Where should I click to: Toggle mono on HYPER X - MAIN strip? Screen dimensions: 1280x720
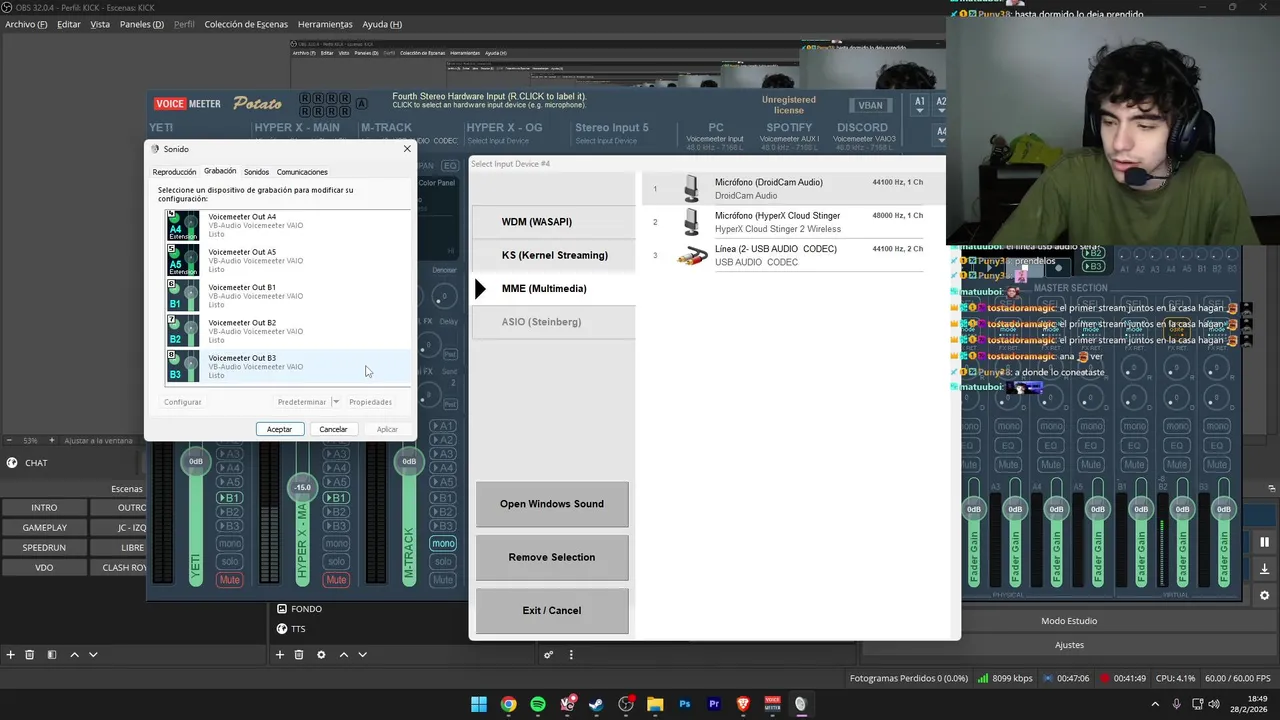coord(336,544)
